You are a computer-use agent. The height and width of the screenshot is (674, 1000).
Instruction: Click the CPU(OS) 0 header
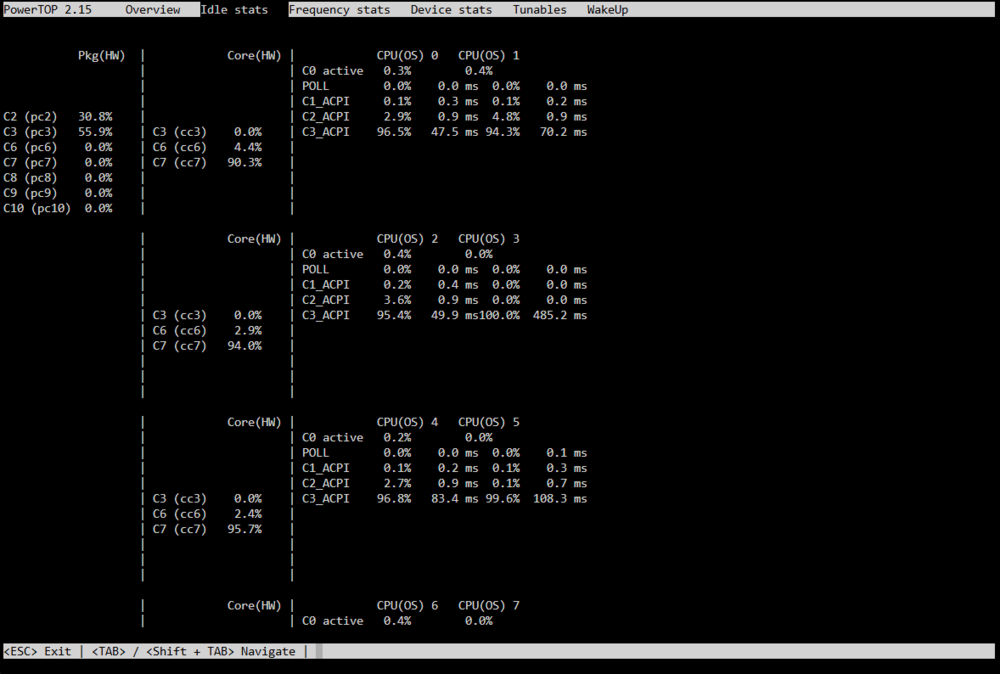[x=407, y=55]
